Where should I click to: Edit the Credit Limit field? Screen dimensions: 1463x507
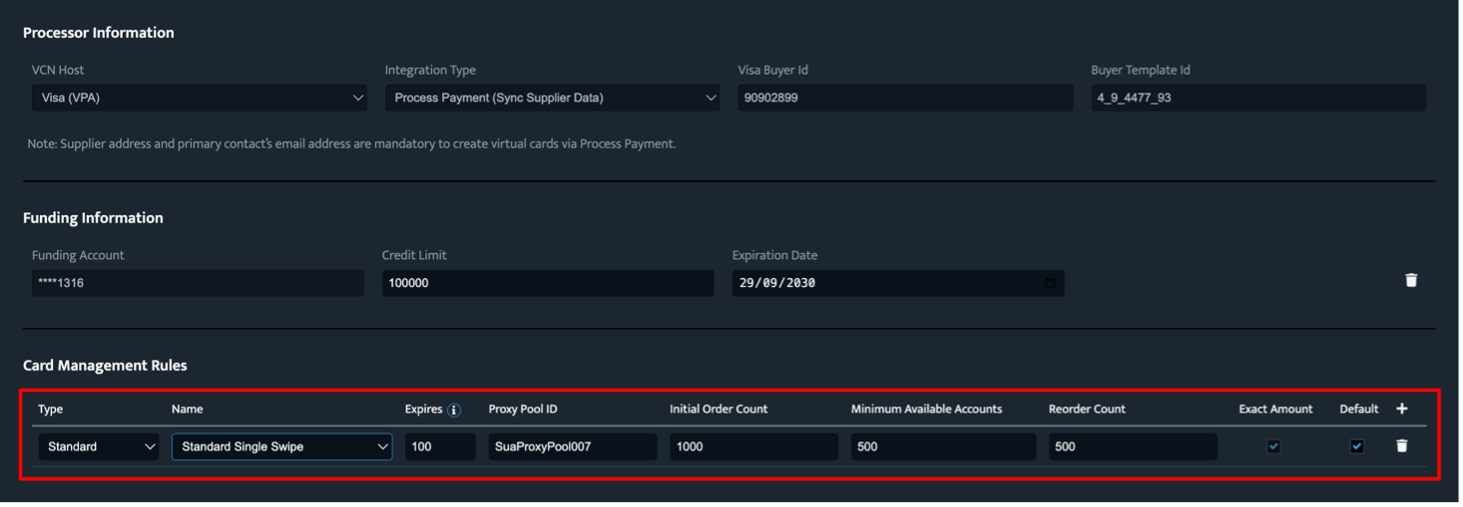coord(548,283)
